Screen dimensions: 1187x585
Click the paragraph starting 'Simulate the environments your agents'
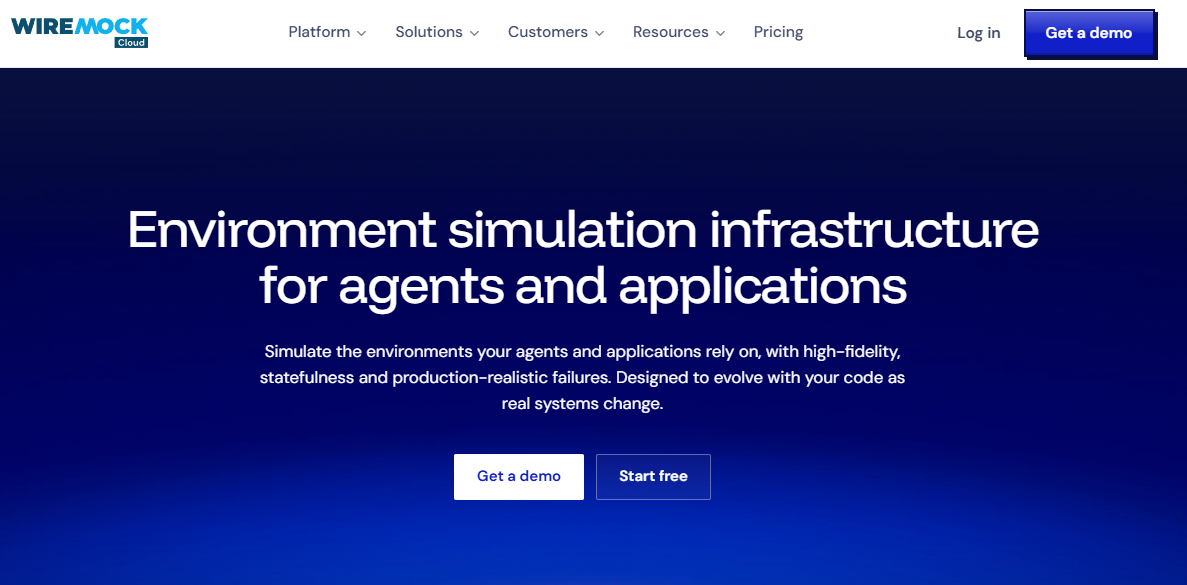tap(582, 378)
